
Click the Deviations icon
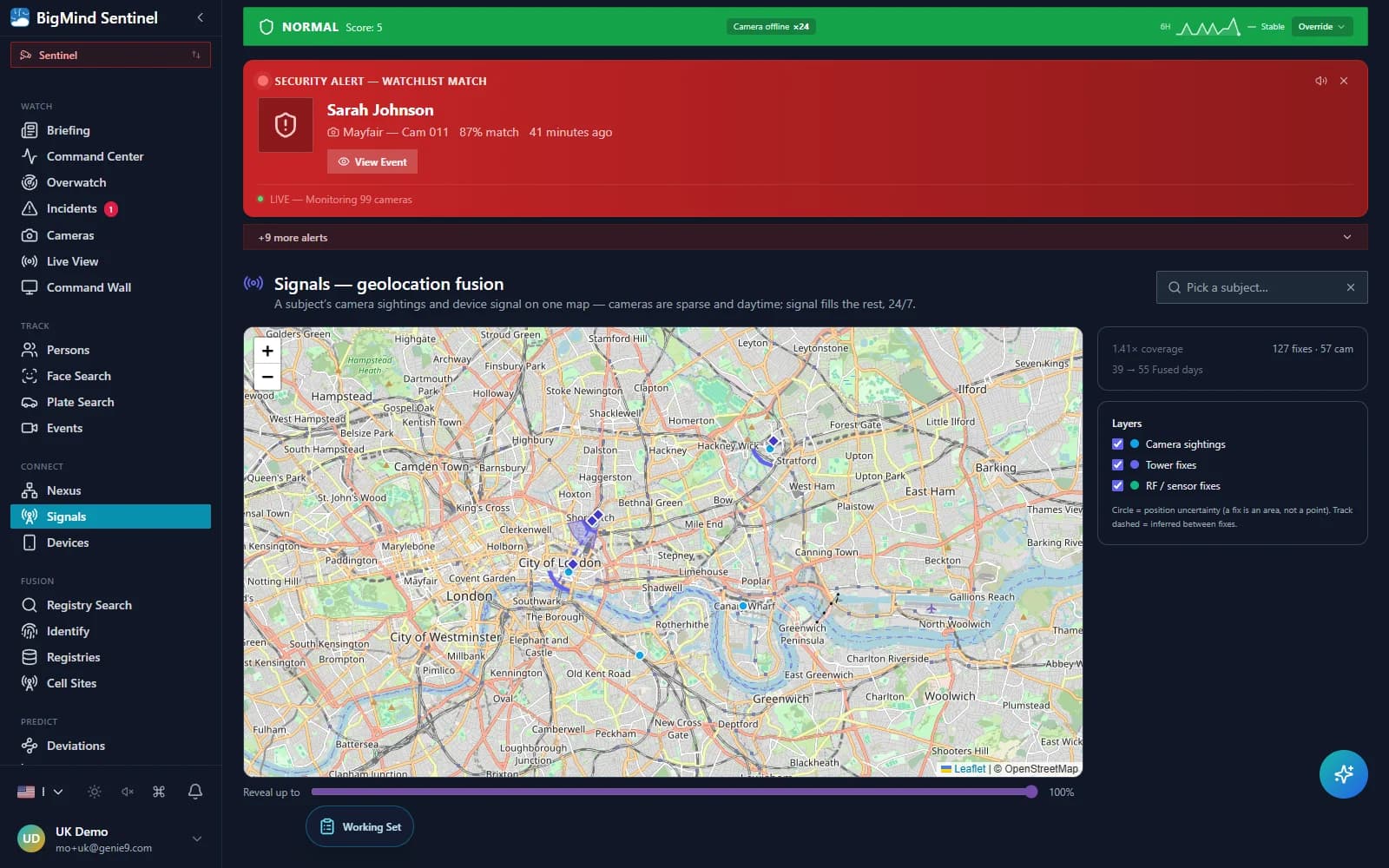point(30,746)
